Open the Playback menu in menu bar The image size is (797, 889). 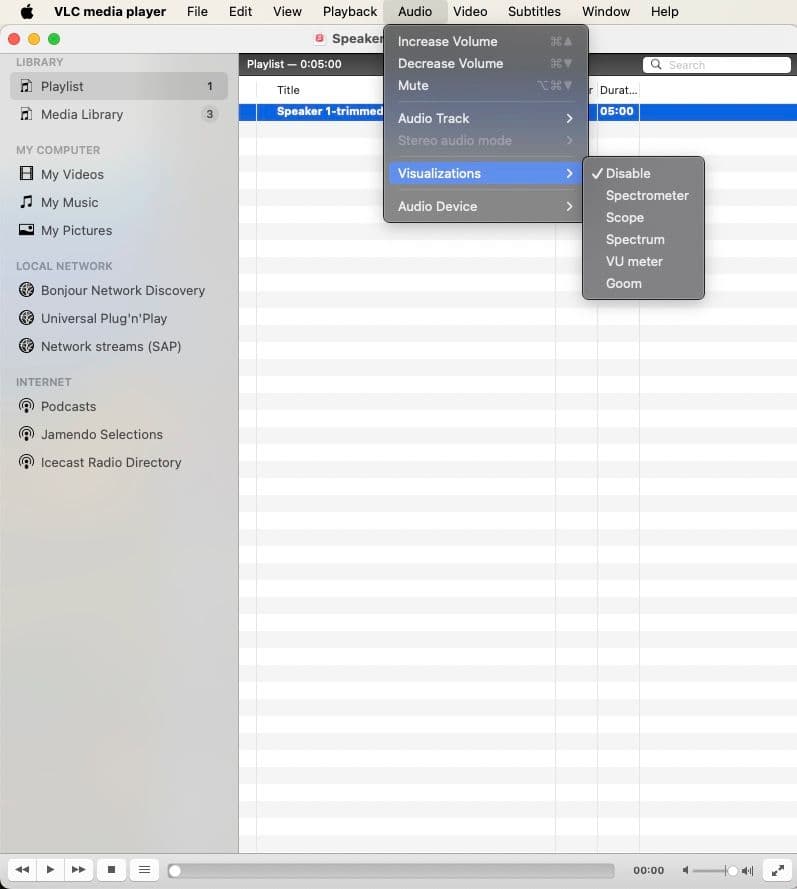(x=349, y=12)
